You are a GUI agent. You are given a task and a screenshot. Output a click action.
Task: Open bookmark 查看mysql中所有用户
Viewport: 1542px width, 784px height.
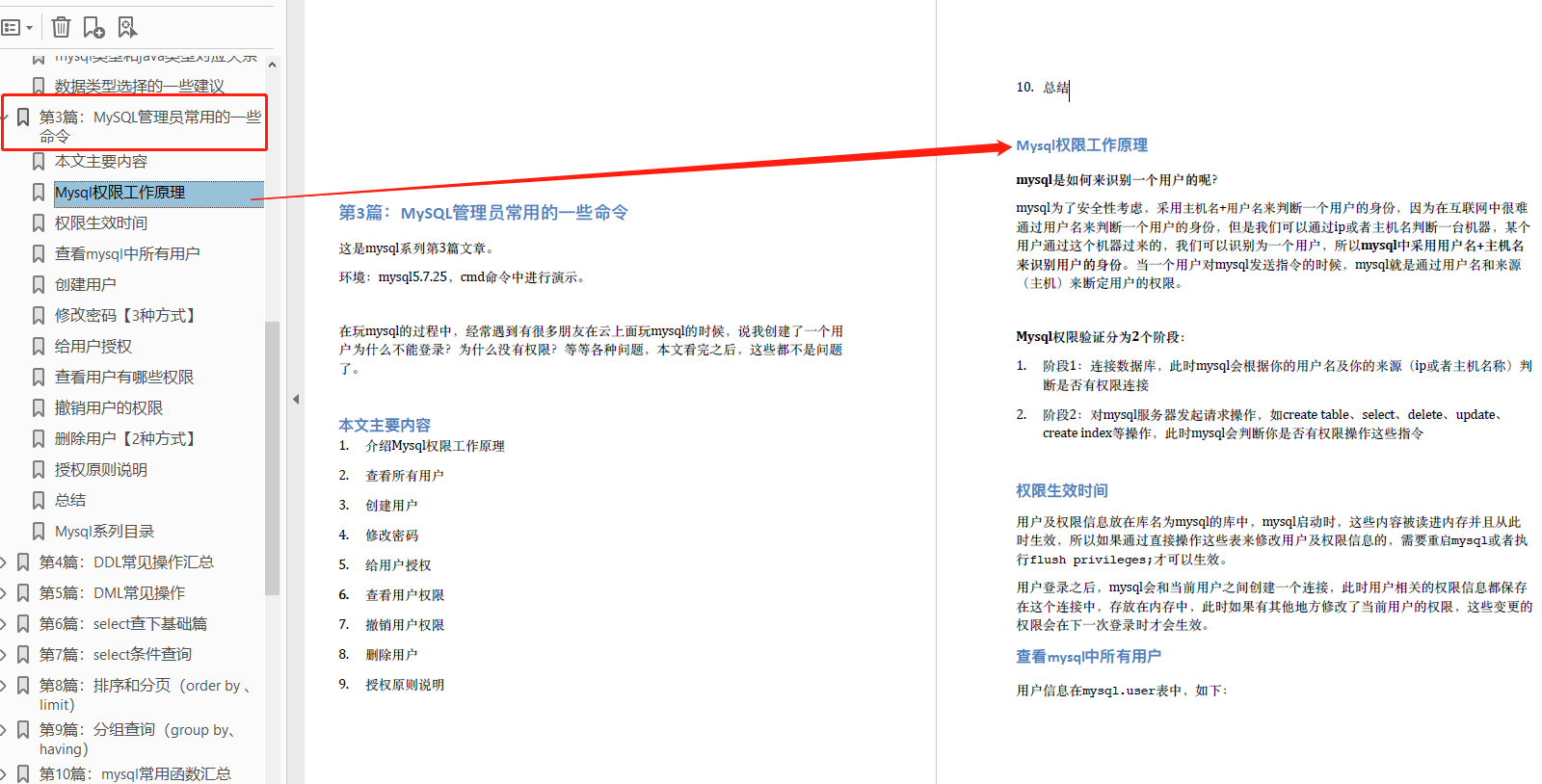[127, 254]
